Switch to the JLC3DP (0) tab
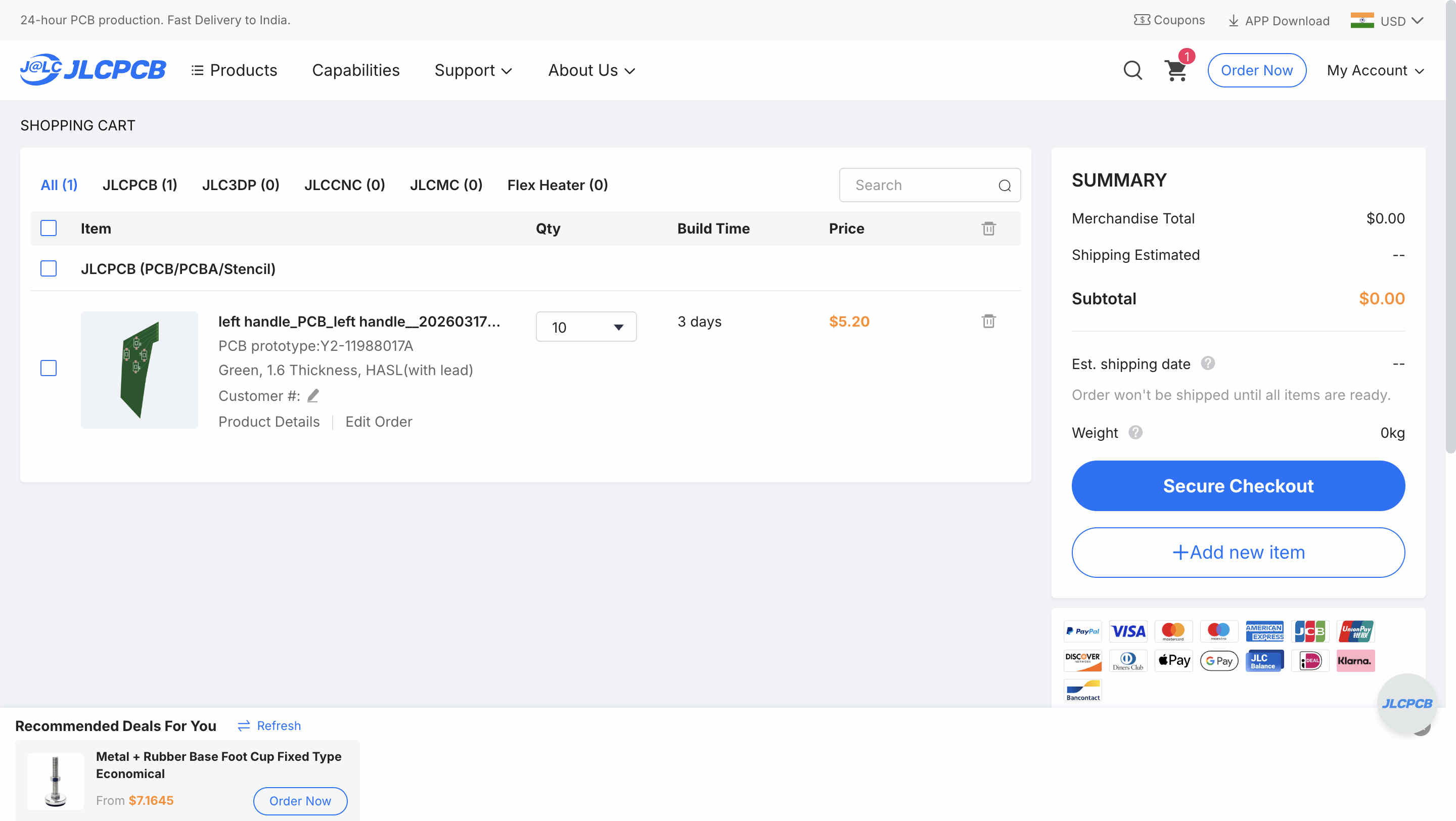1456x821 pixels. coord(240,185)
